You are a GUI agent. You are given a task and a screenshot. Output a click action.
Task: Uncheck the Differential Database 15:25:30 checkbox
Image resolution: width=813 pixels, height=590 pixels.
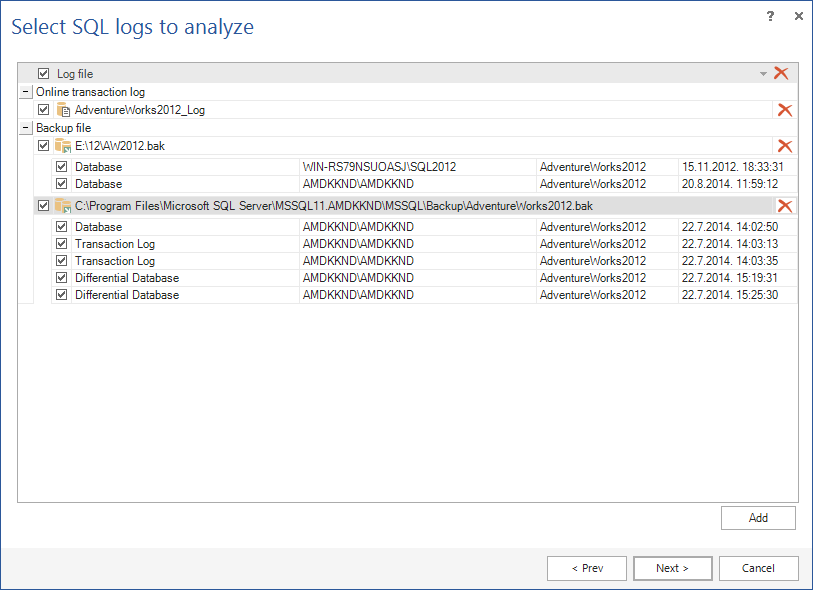coord(62,295)
